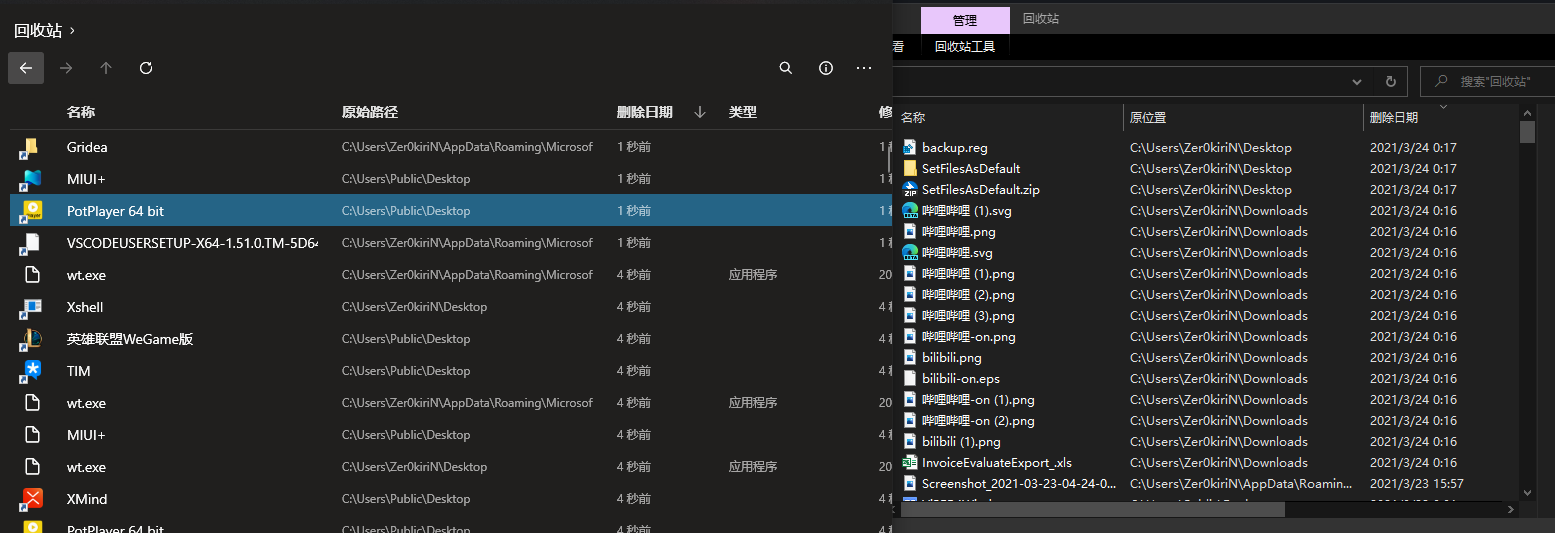The width and height of the screenshot is (1555, 533).
Task: Click the right Explorer horizontal scrollbar
Action: [1091, 509]
